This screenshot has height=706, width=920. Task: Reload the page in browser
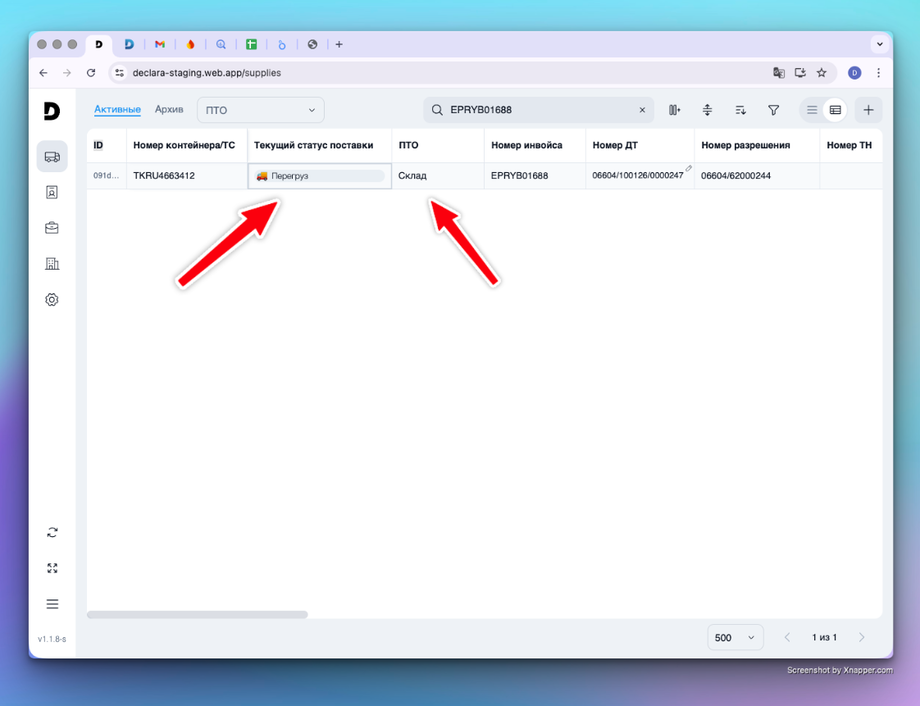pyautogui.click(x=91, y=73)
